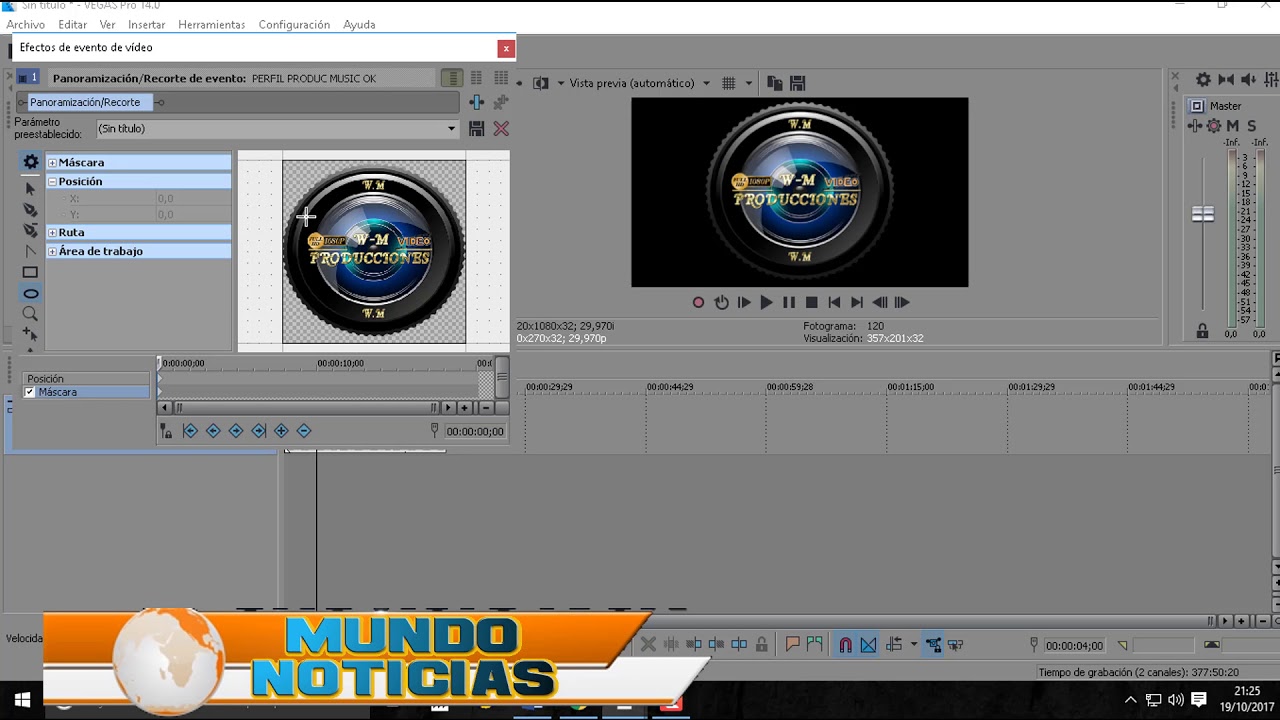Image resolution: width=1280 pixels, height=720 pixels.
Task: Open the mixer settings gear icon
Action: [x=1203, y=79]
